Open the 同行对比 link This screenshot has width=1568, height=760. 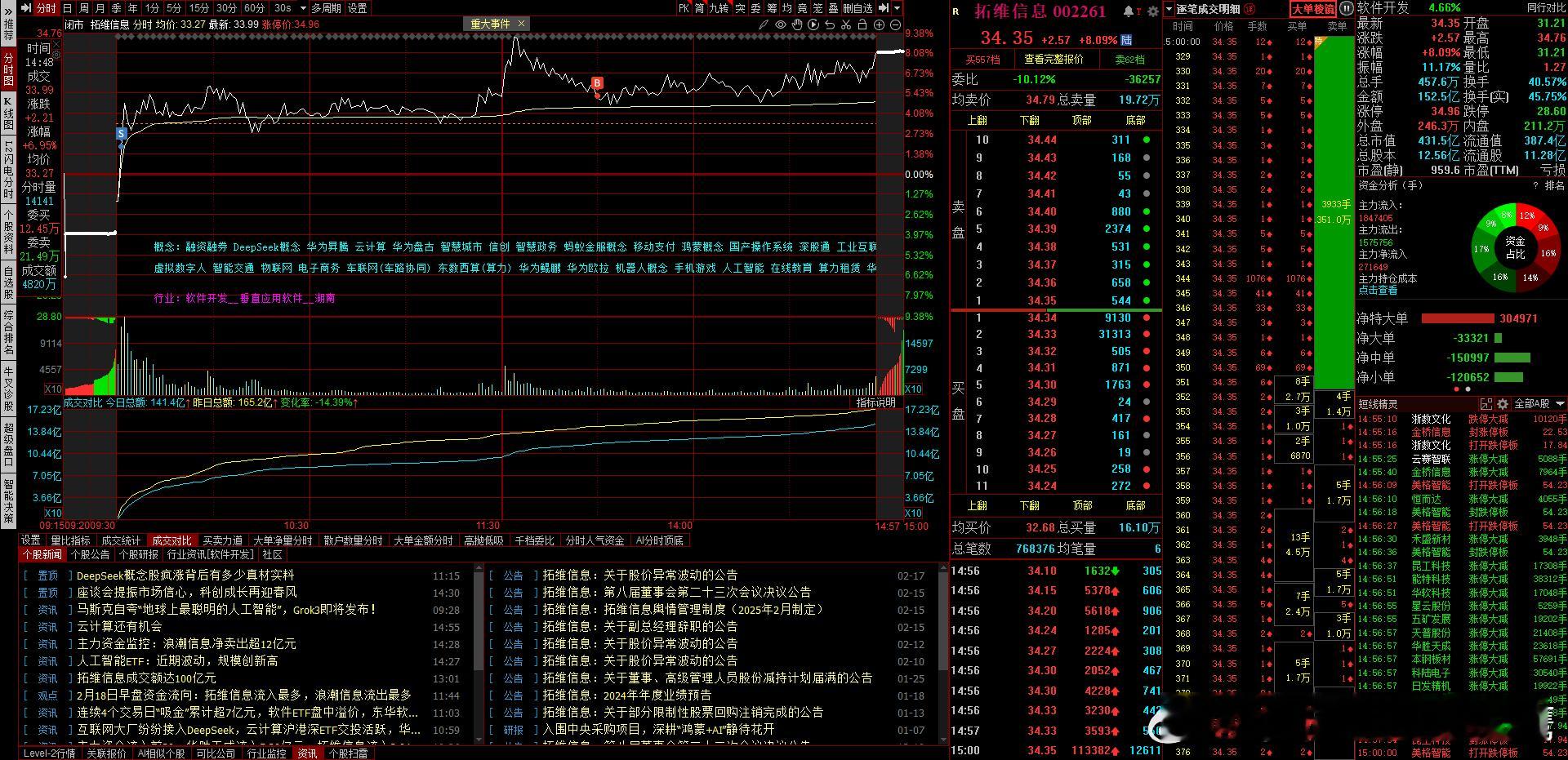click(x=1546, y=8)
